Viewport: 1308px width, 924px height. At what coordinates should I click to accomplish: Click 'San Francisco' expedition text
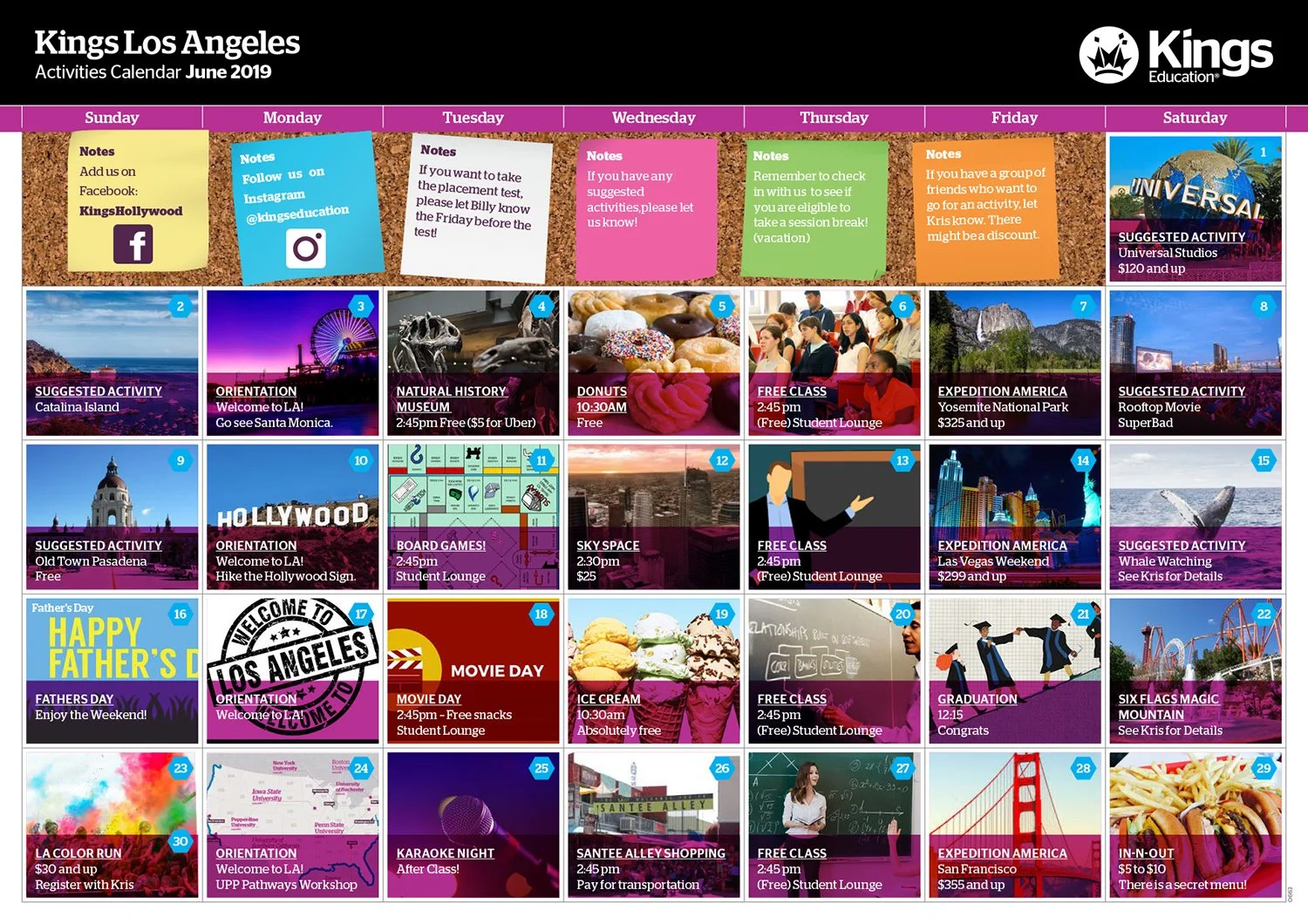(977, 869)
